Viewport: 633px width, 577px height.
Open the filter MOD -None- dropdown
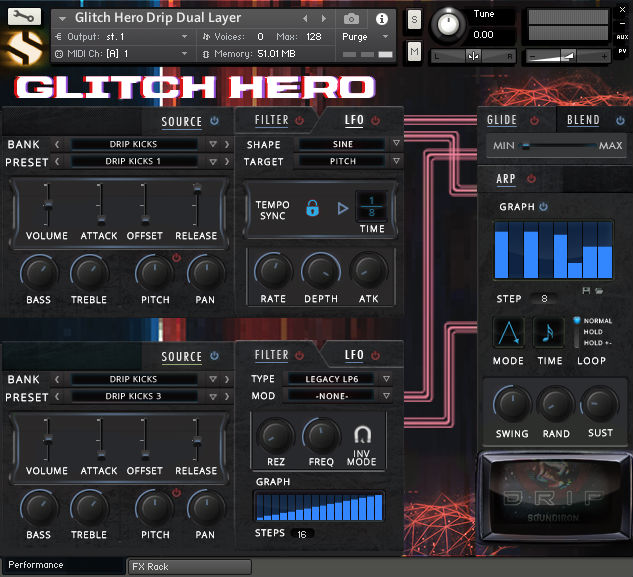pos(386,396)
